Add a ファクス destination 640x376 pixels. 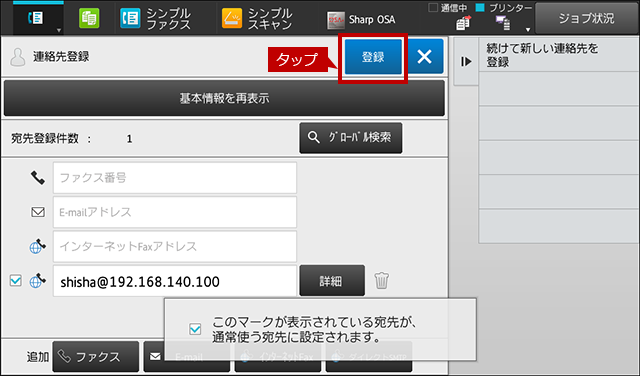click(96, 357)
